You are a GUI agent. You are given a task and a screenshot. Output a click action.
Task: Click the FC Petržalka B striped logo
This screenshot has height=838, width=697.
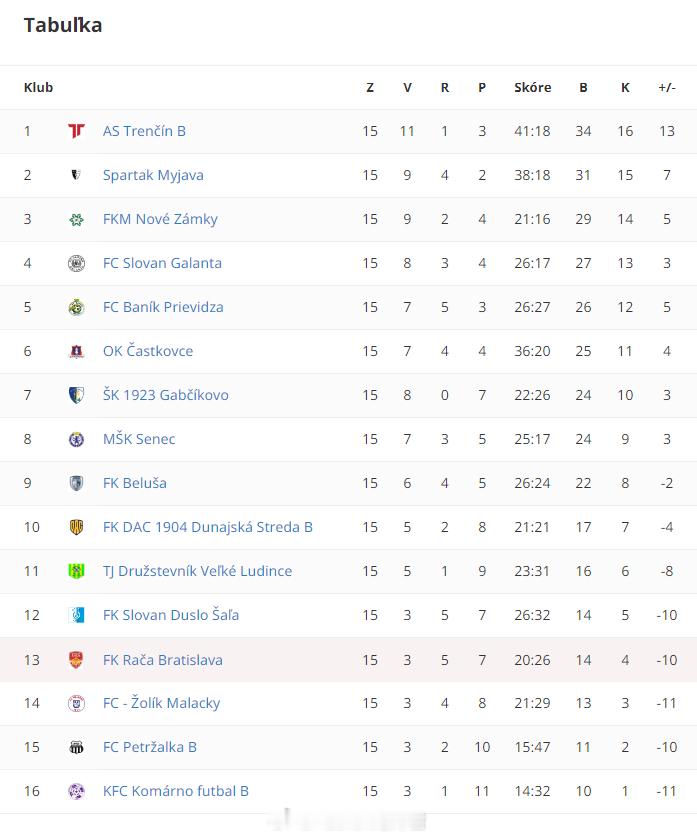pos(76,747)
